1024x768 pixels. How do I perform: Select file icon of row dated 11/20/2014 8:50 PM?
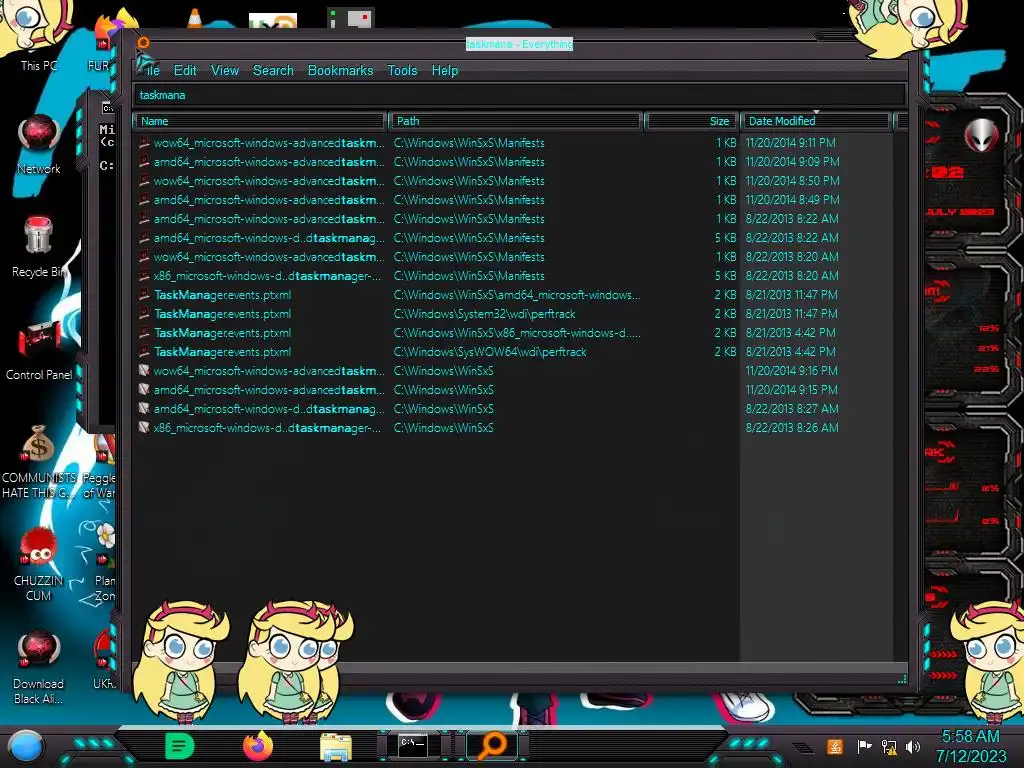click(x=144, y=180)
